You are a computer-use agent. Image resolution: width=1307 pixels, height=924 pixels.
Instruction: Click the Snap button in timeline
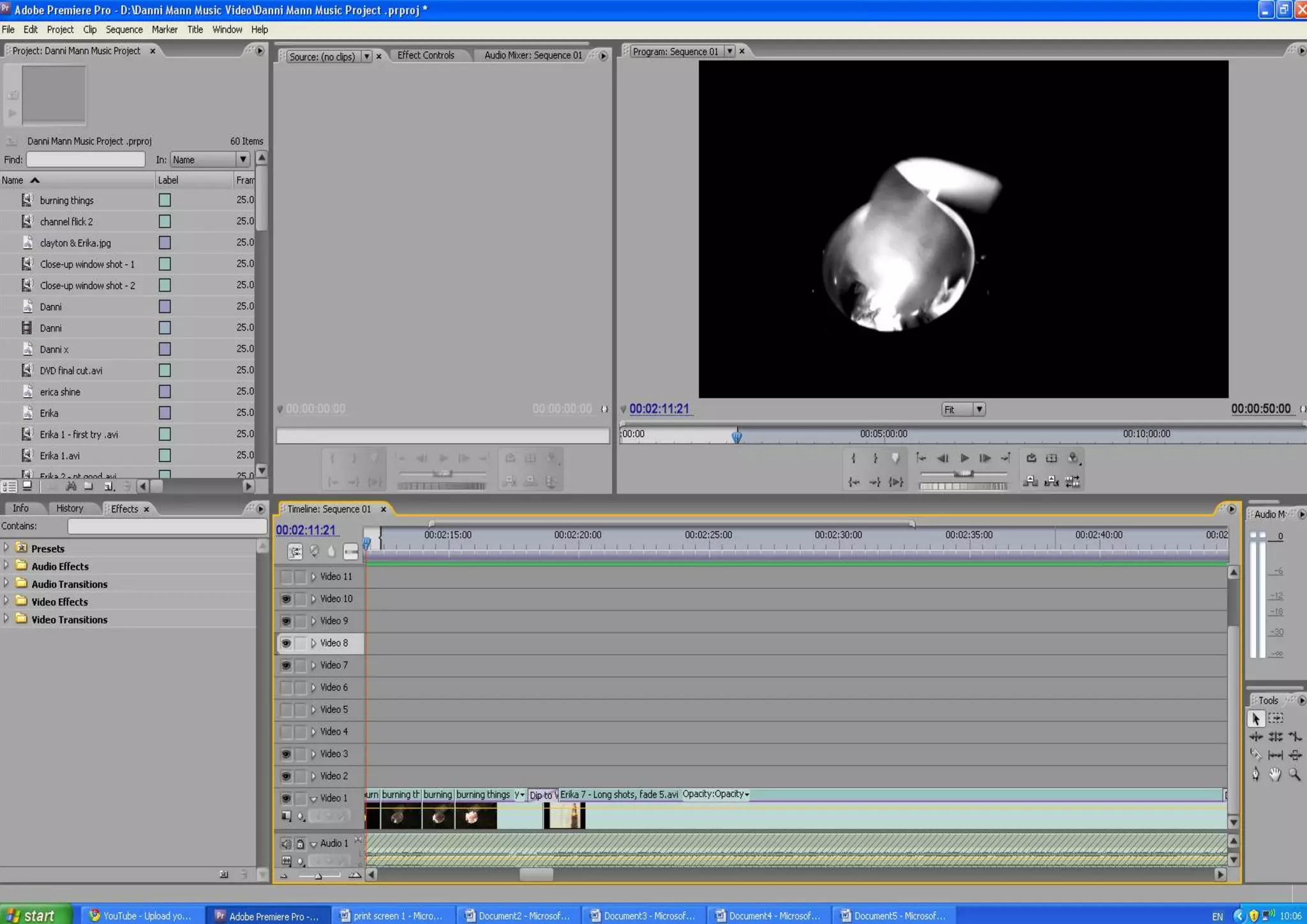pyautogui.click(x=295, y=551)
